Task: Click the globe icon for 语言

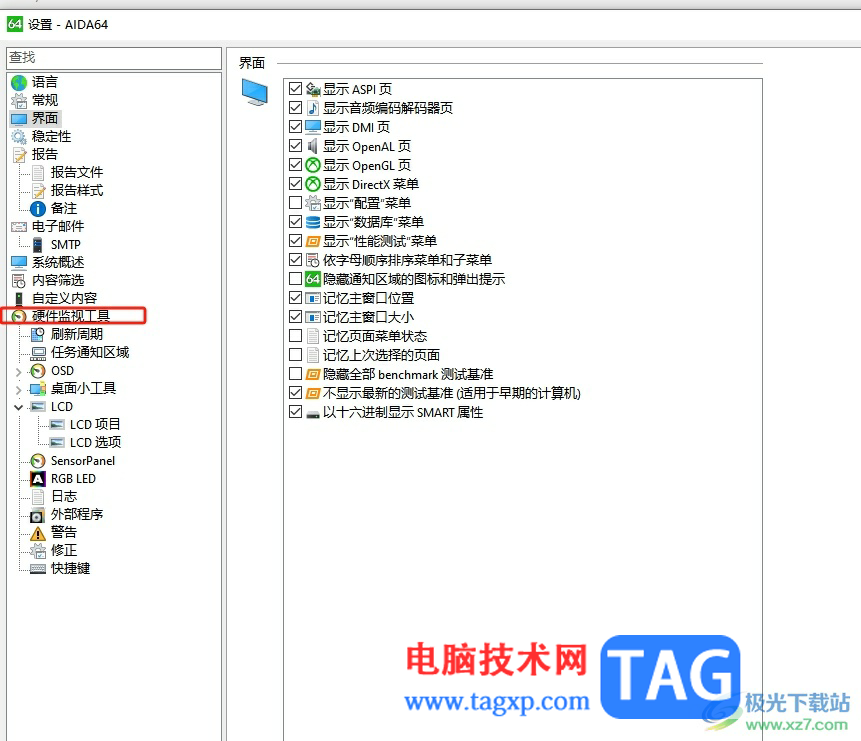Action: (x=19, y=82)
